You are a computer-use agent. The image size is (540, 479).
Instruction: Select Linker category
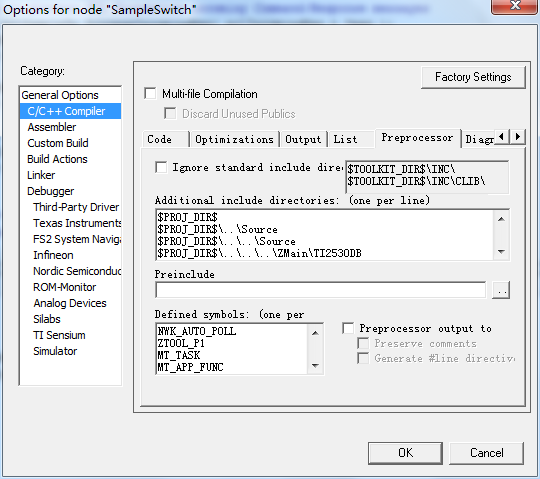(x=41, y=175)
